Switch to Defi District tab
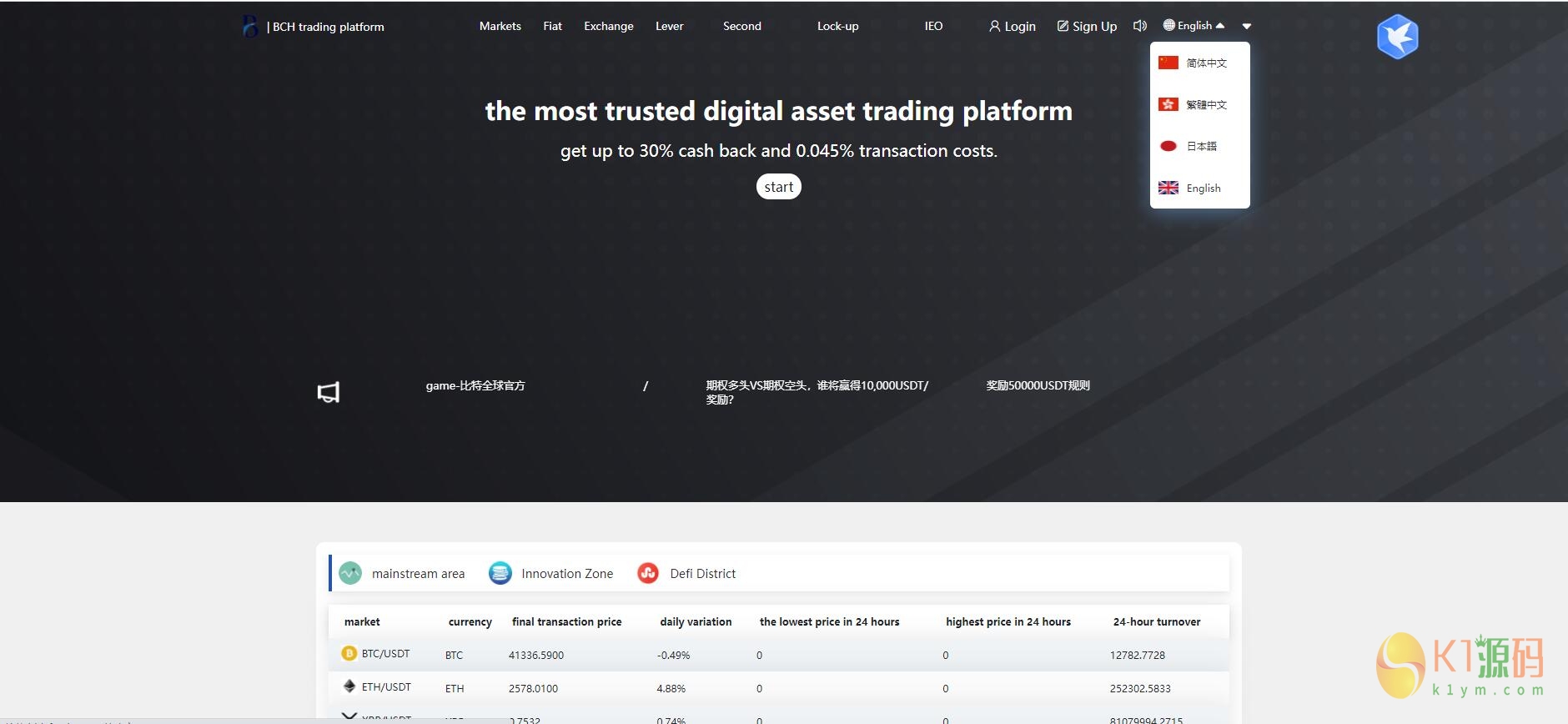 (686, 573)
